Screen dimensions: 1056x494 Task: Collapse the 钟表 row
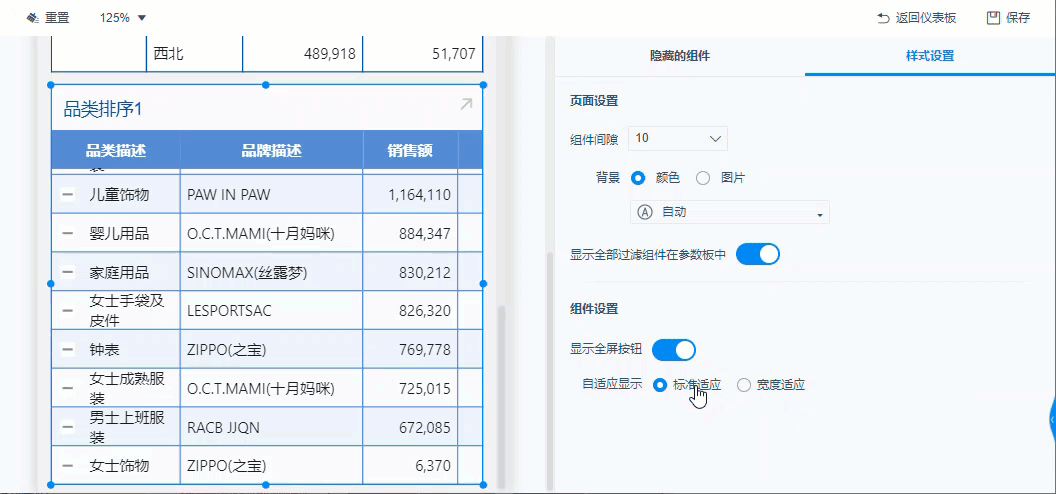[x=68, y=349]
